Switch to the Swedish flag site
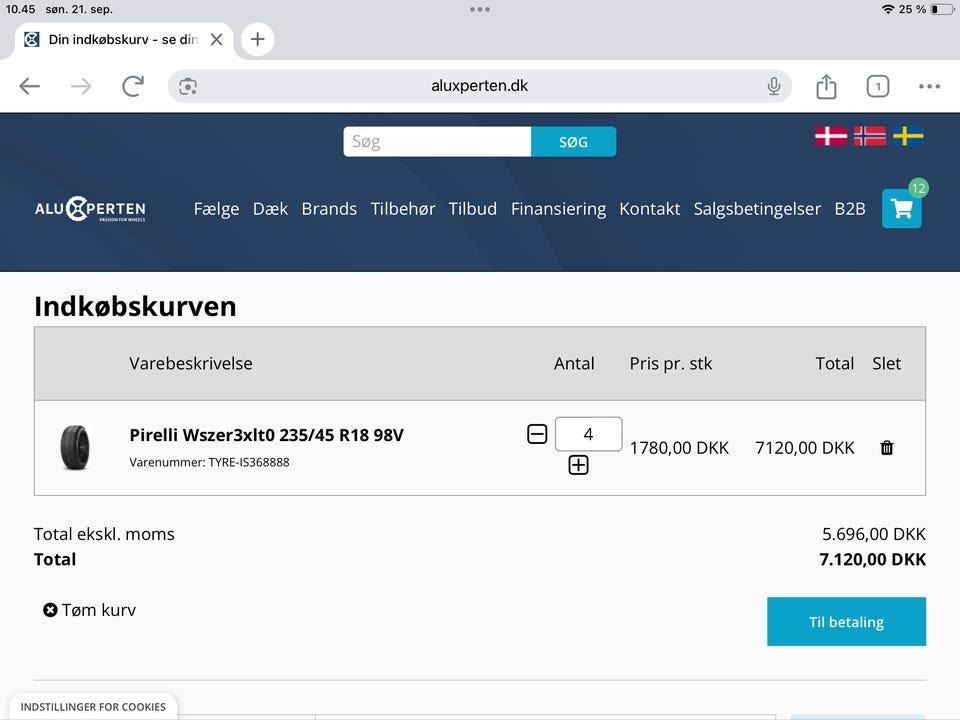960x720 pixels. coord(908,136)
